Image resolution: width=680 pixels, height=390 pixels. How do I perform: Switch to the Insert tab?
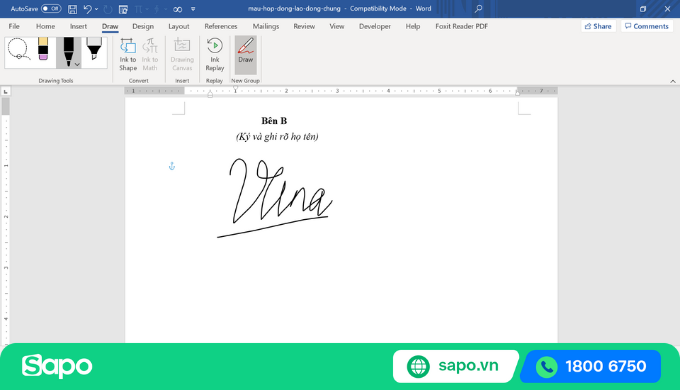coord(78,26)
